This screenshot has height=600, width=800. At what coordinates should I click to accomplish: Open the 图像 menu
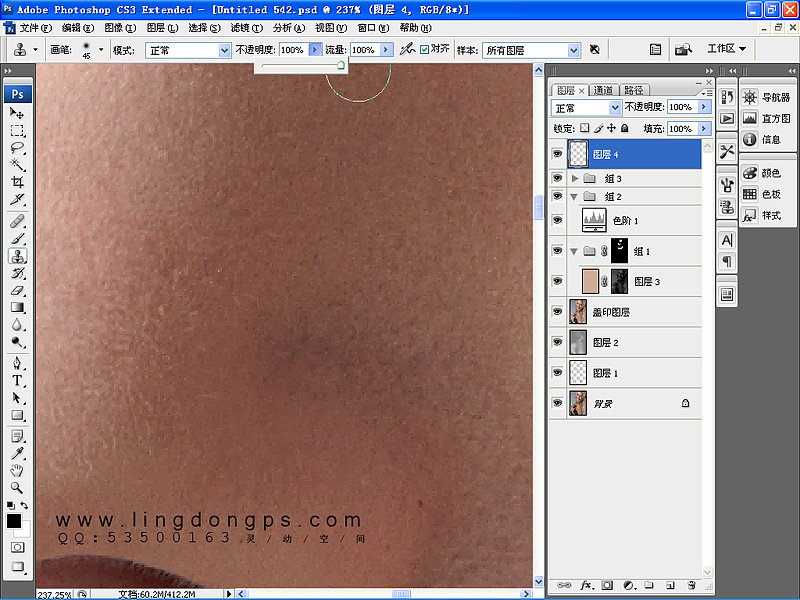click(x=120, y=28)
